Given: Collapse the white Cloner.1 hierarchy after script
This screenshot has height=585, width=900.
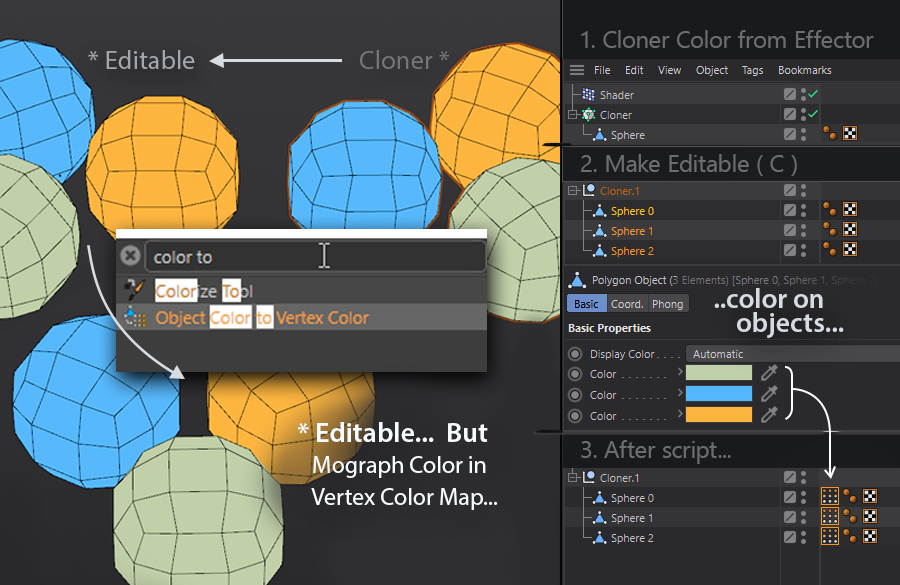Looking at the screenshot, I should point(572,477).
